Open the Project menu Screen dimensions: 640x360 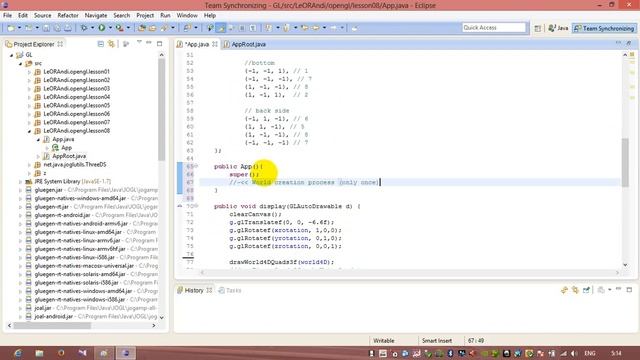coord(145,16)
